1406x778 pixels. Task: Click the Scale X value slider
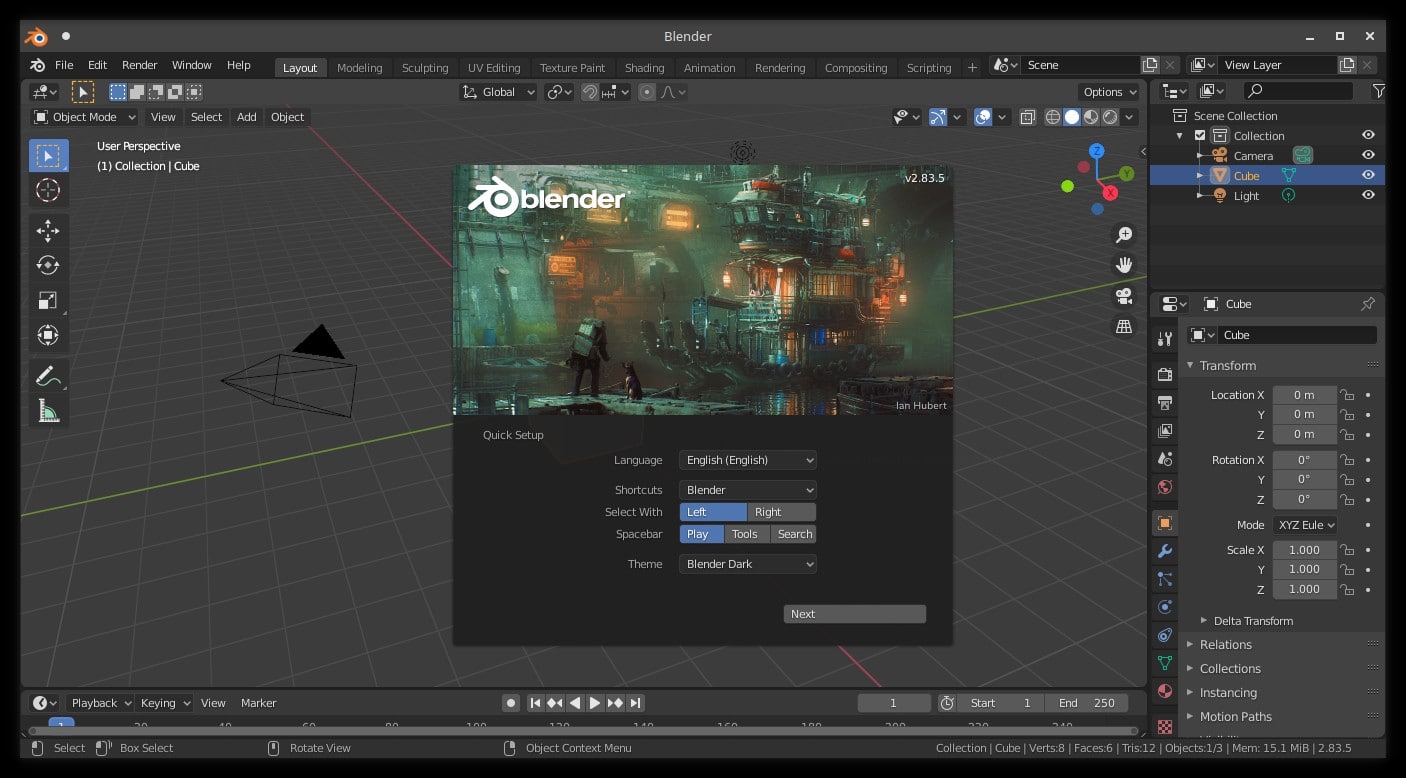[1304, 549]
